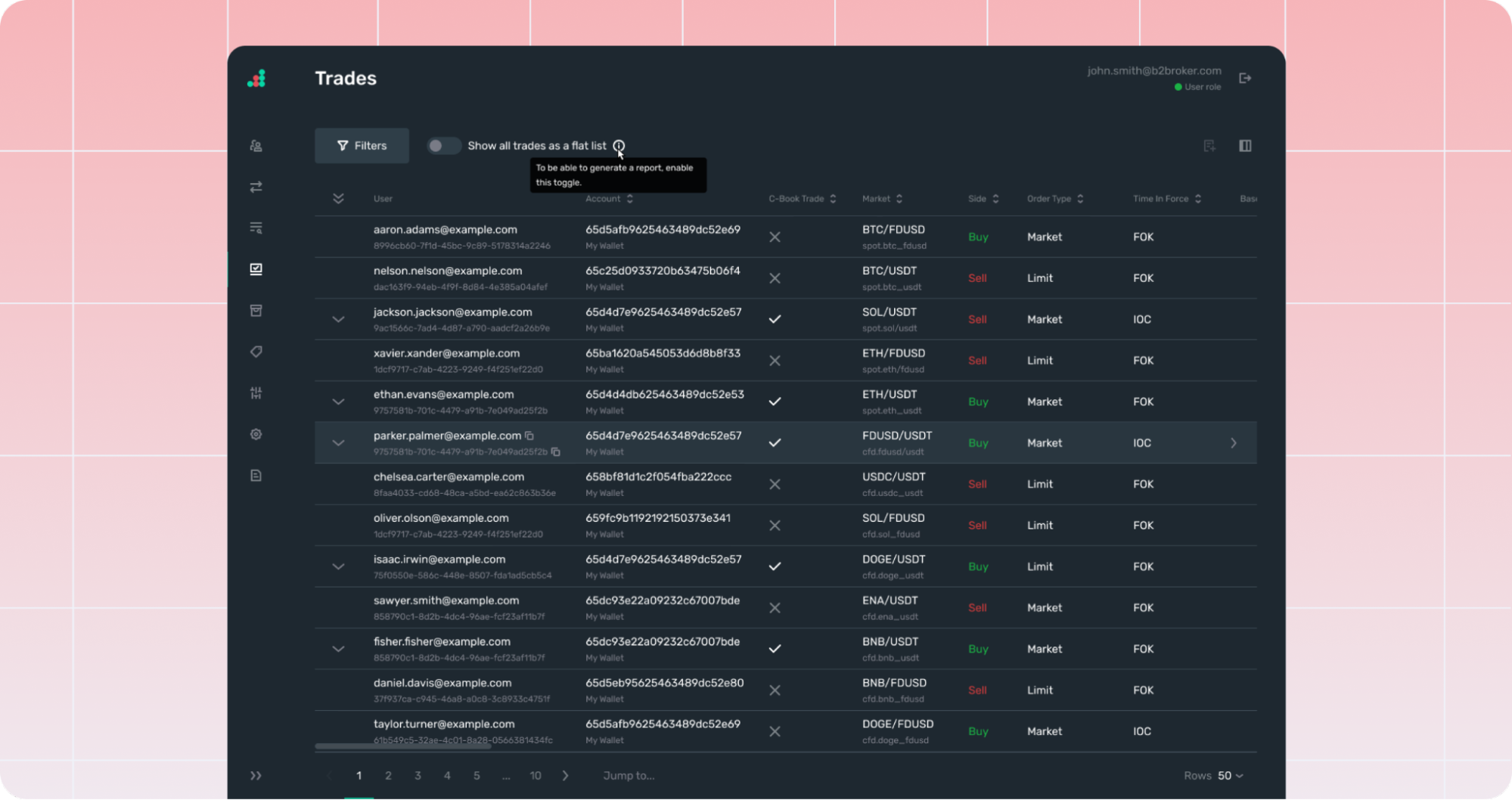Expand the parker.palmer trade row
1512x800 pixels.
(338, 443)
